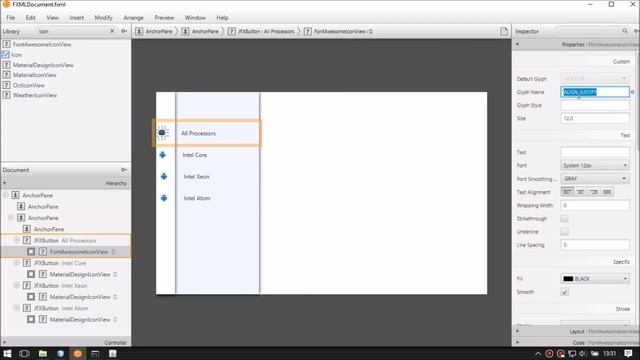Collapse the JFXButton Intel Xeon tree node
The width and height of the screenshot is (640, 360).
pyautogui.click(x=17, y=285)
